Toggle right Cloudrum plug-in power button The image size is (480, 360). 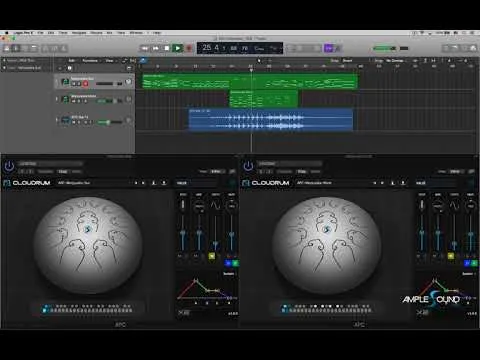(x=248, y=166)
